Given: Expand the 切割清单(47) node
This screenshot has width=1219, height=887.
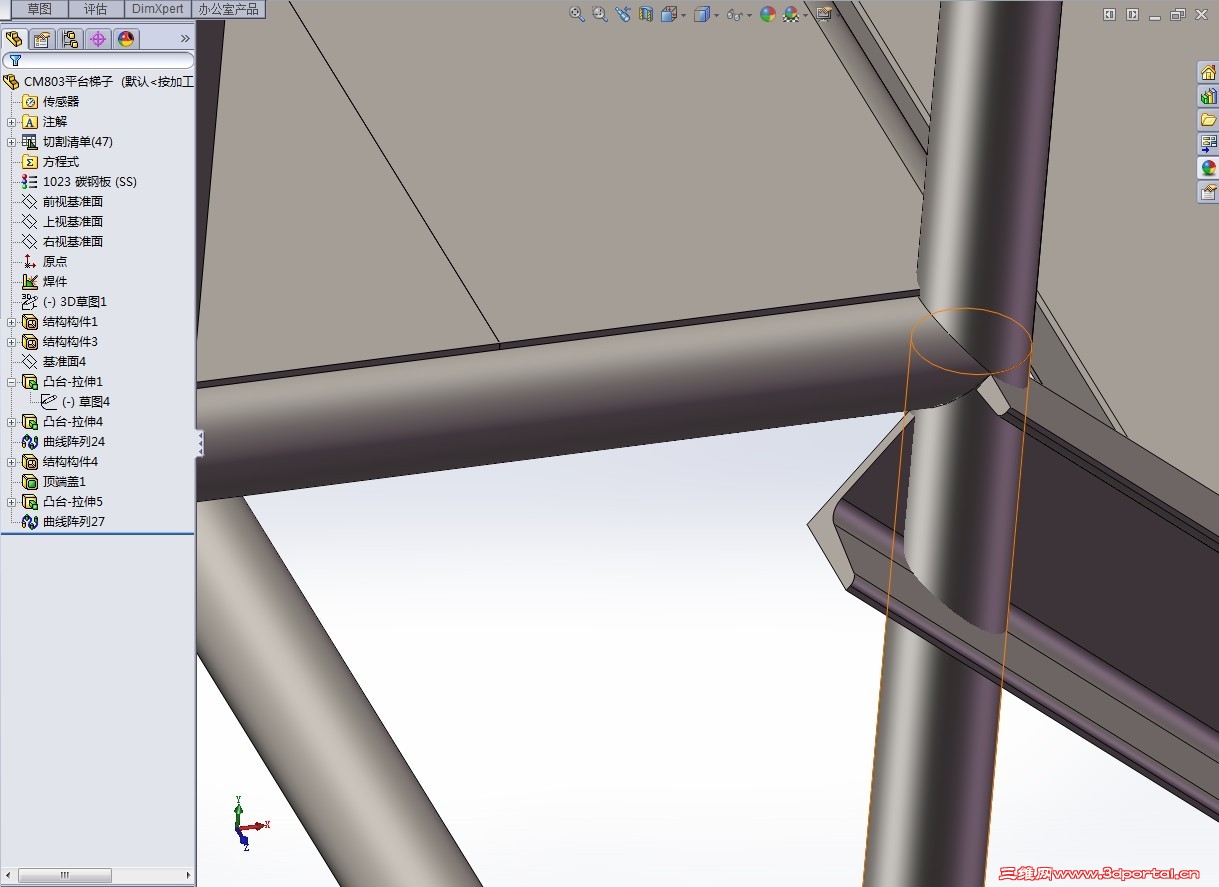Looking at the screenshot, I should pyautogui.click(x=12, y=142).
